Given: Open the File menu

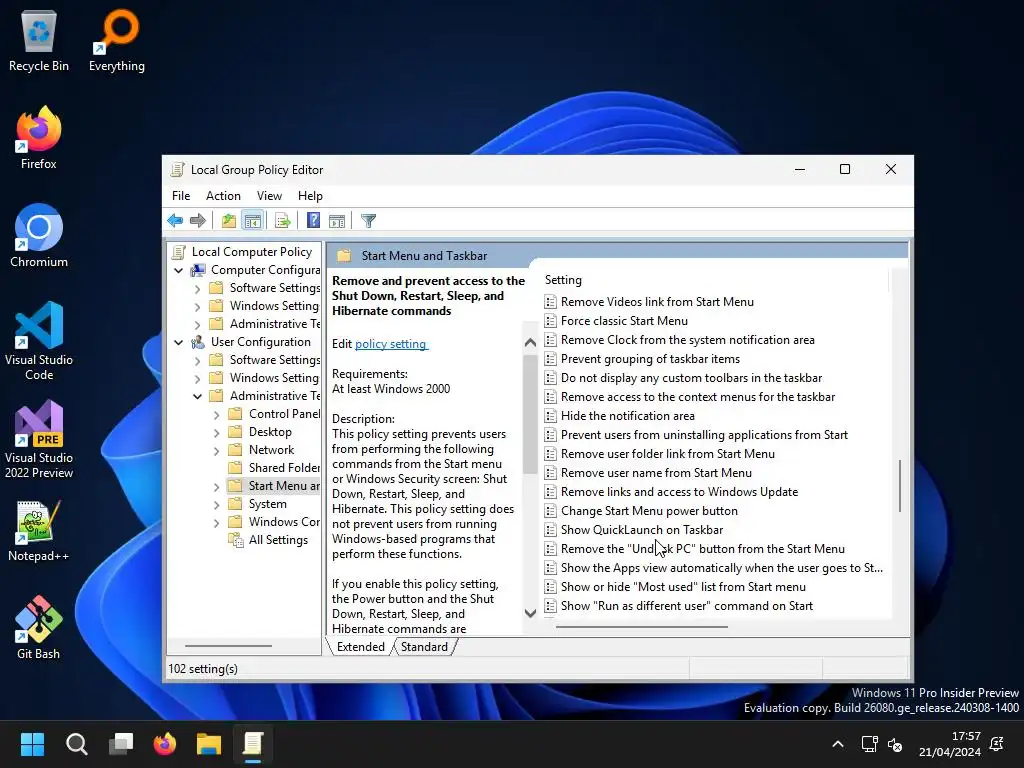Looking at the screenshot, I should point(181,196).
